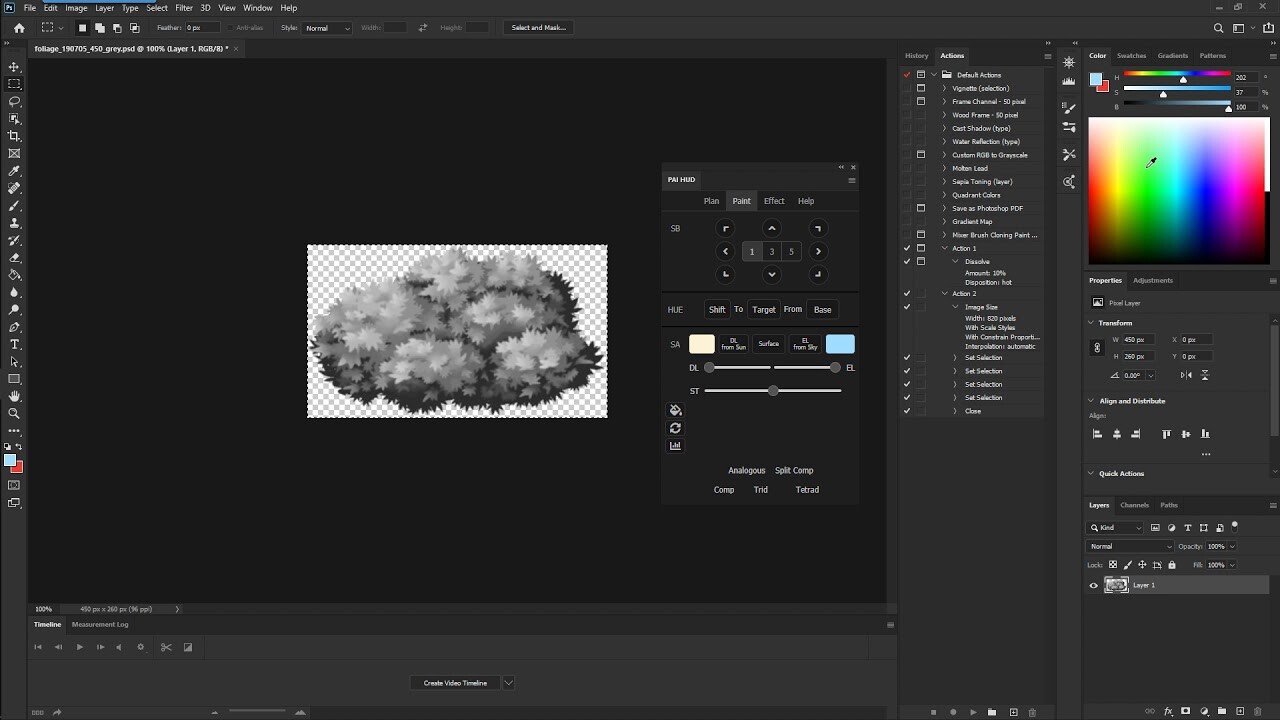Collapse the Action 1 group
Screen dimensions: 1280x720
click(946, 248)
